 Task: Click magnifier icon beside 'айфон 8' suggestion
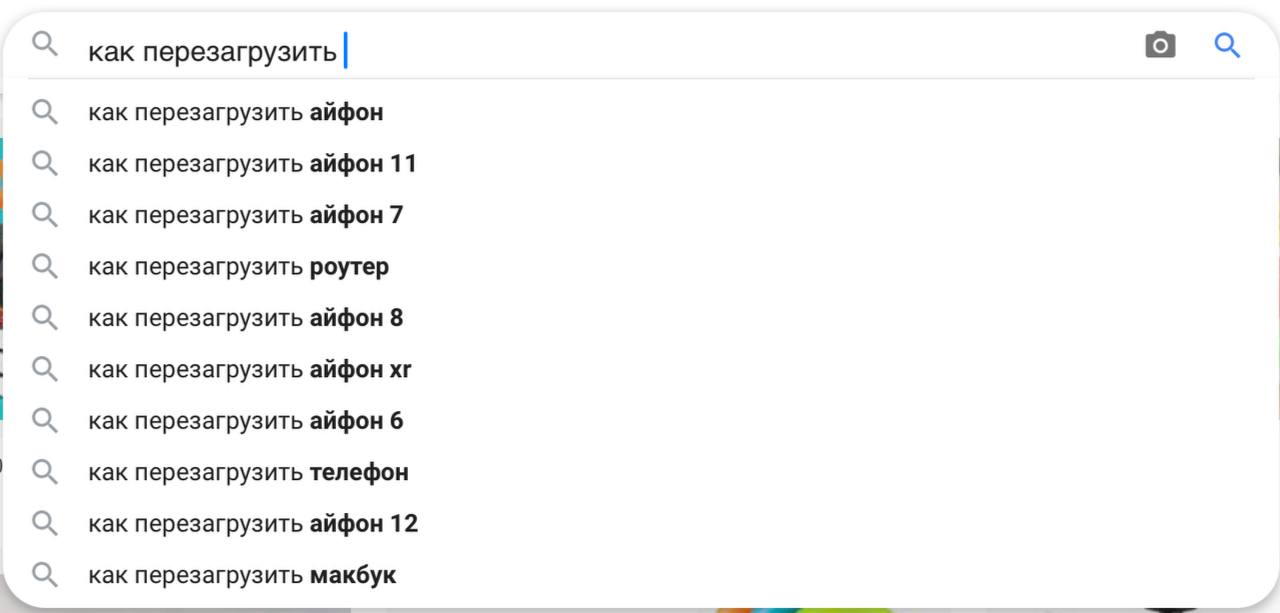(45, 317)
